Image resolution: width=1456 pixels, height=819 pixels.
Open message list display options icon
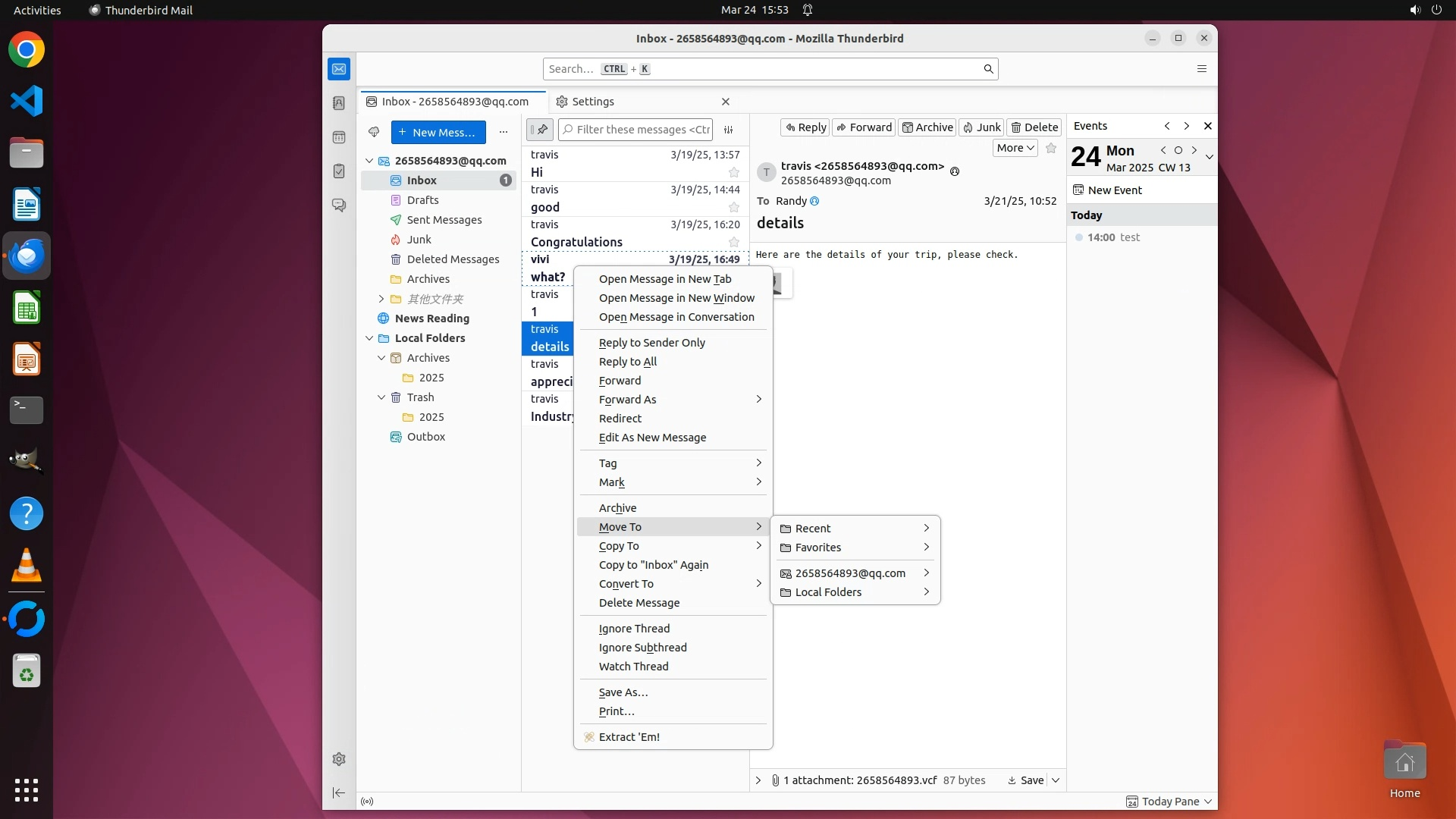tap(729, 130)
